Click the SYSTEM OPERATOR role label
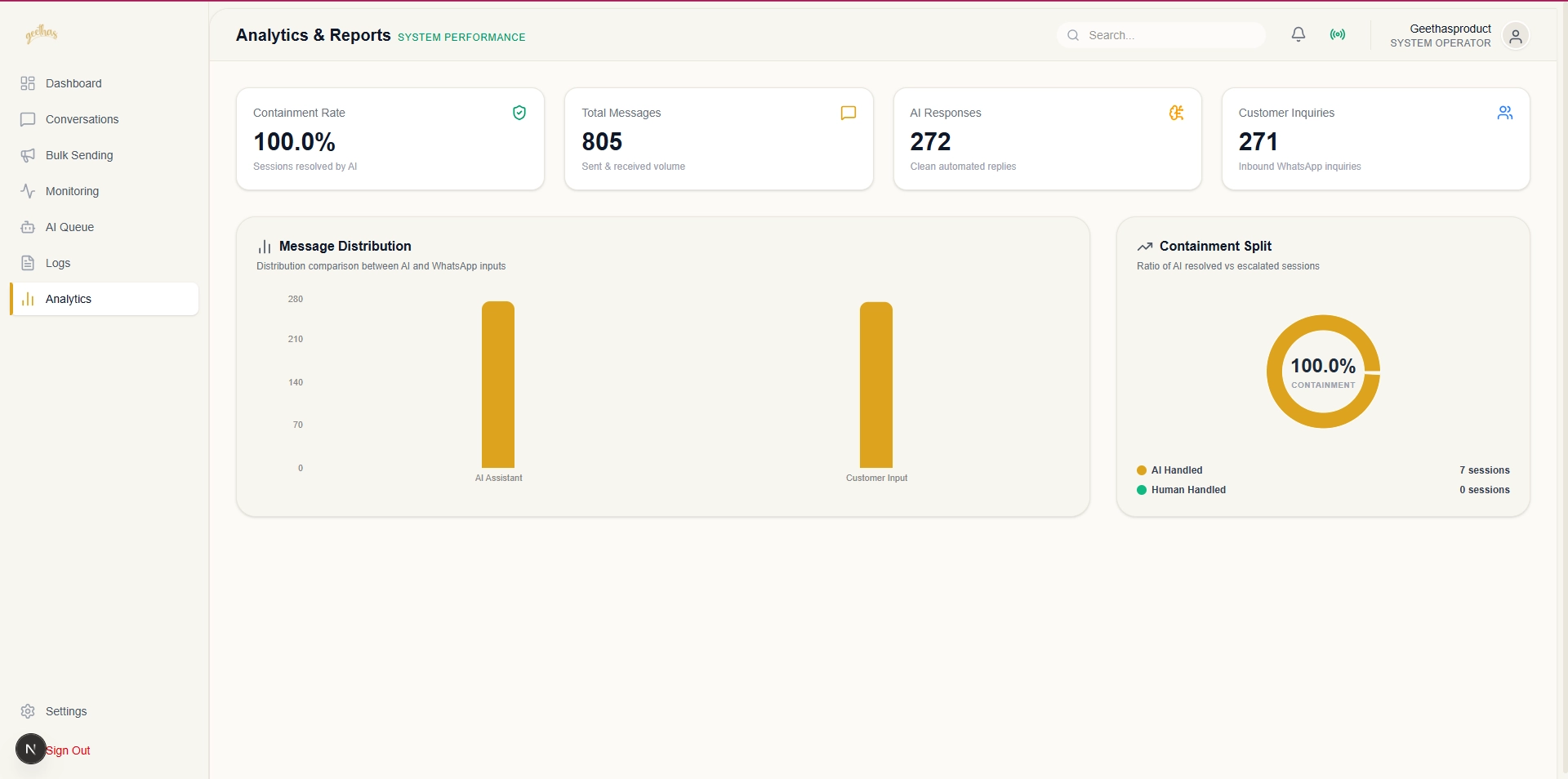 (x=1441, y=43)
